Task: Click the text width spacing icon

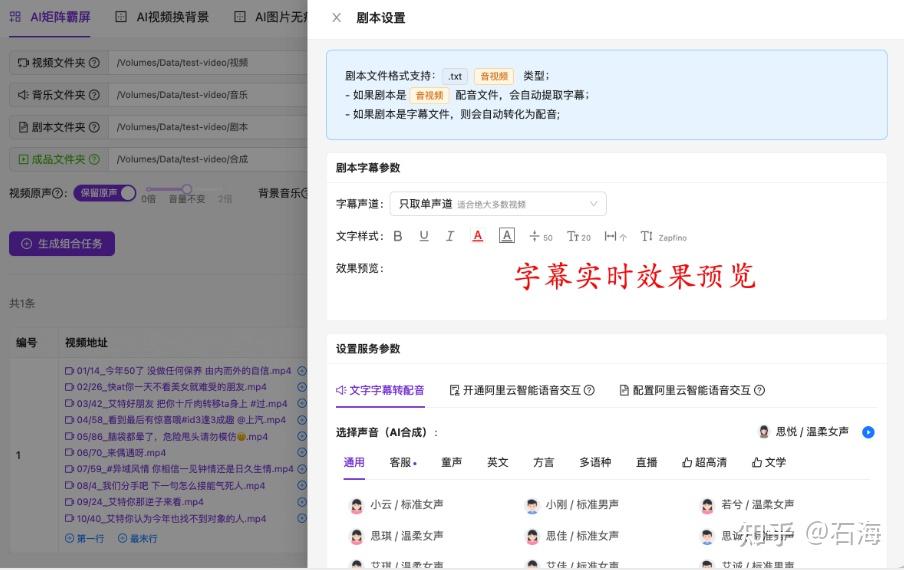Action: (615, 236)
